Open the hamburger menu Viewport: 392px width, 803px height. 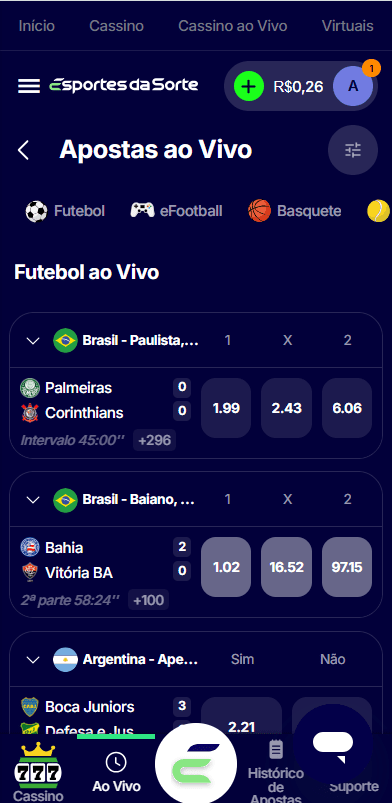pyautogui.click(x=29, y=86)
